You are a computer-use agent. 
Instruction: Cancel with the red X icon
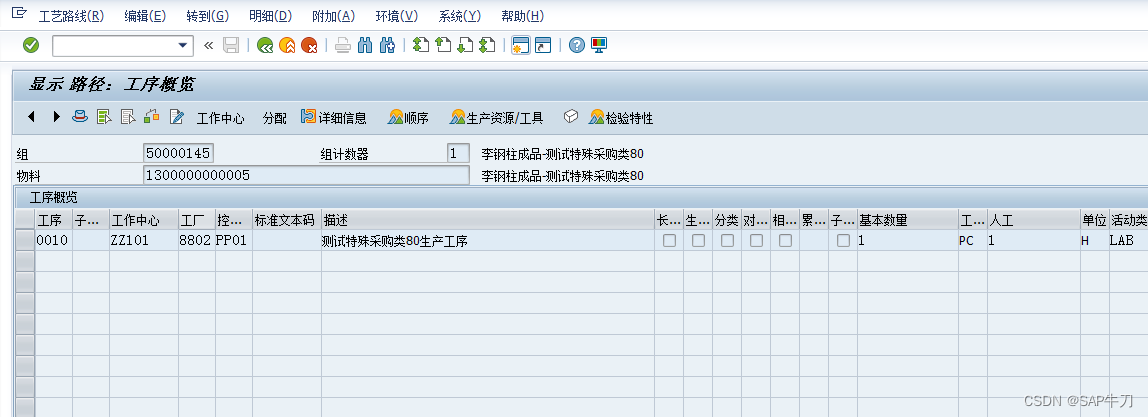tap(309, 45)
